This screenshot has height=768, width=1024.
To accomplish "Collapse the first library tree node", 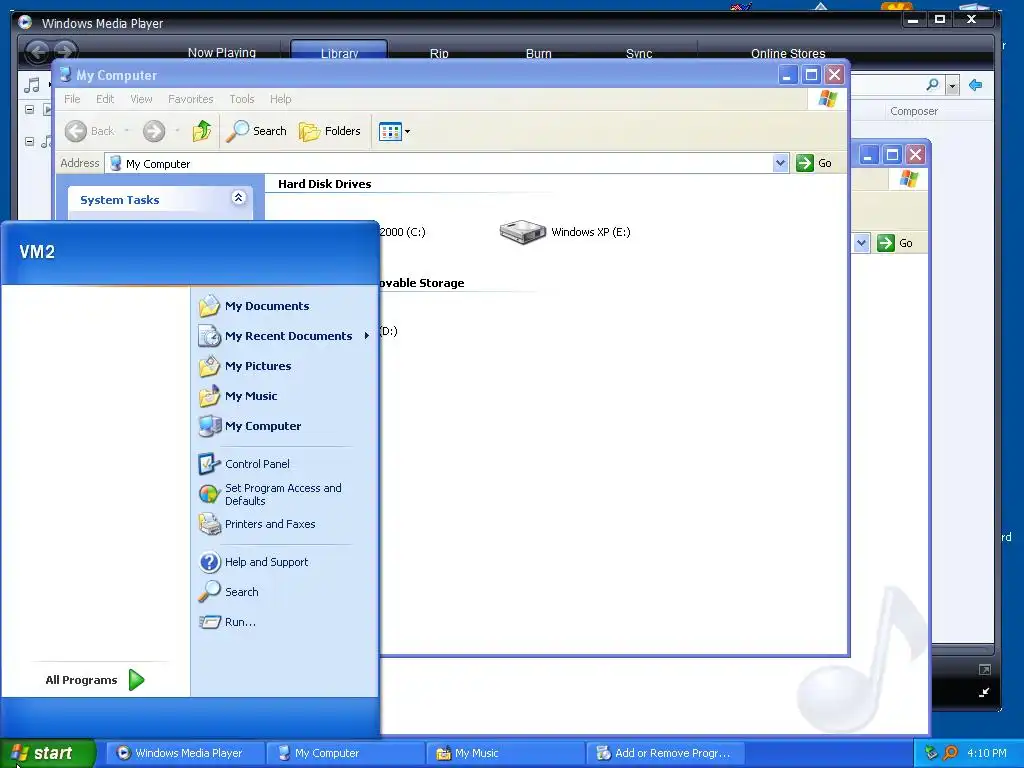I will pyautogui.click(x=29, y=110).
